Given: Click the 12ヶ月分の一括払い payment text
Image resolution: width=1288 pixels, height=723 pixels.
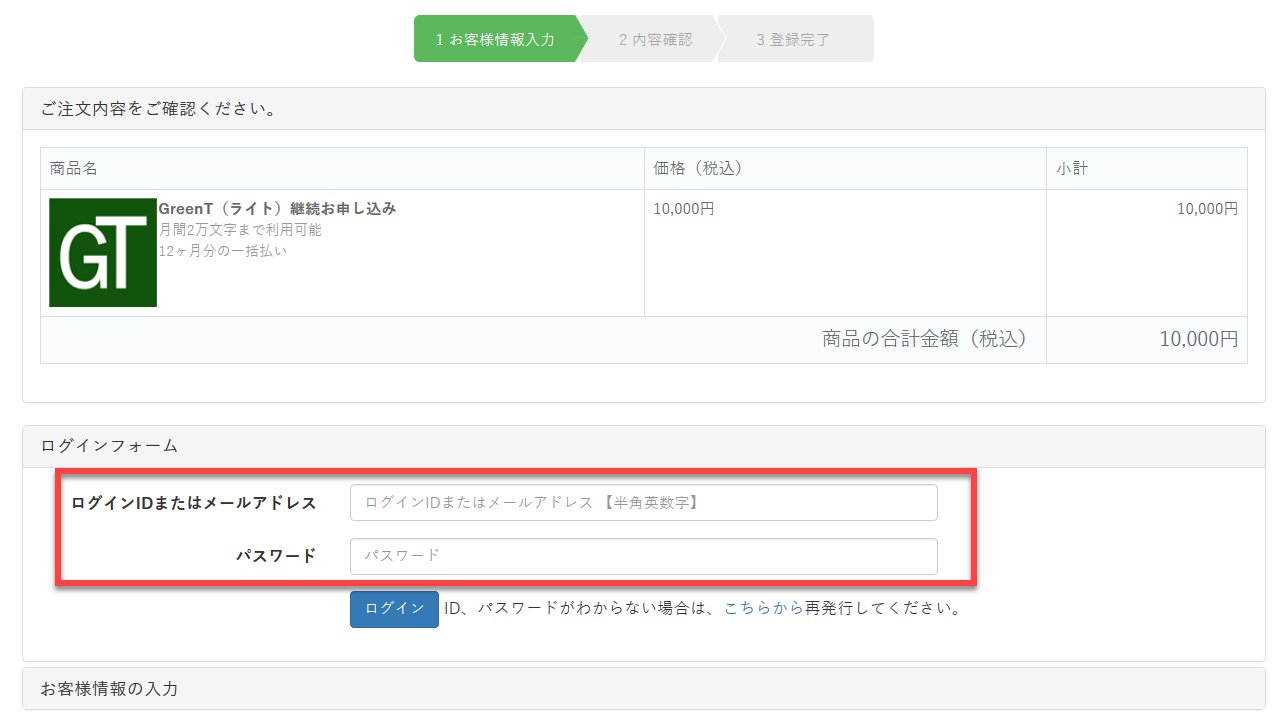Looking at the screenshot, I should pos(223,251).
